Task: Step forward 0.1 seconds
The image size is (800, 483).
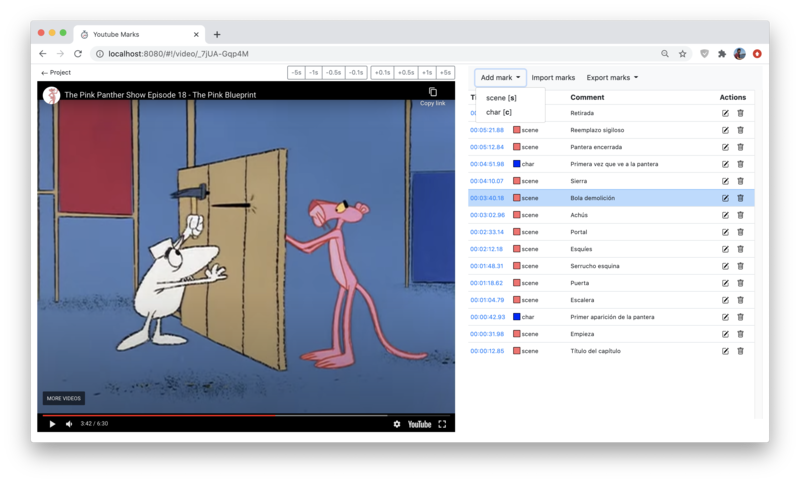Action: [382, 72]
